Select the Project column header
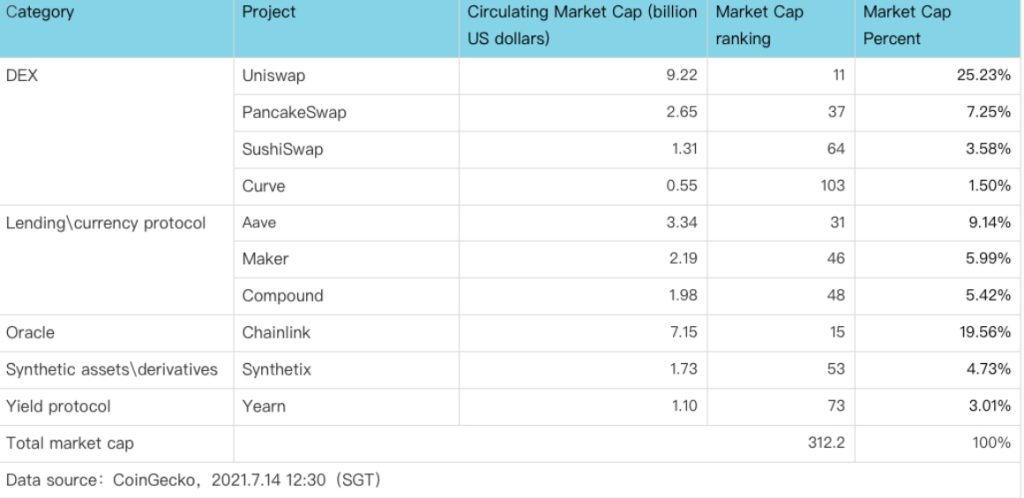This screenshot has height=498, width=1024. [x=269, y=13]
